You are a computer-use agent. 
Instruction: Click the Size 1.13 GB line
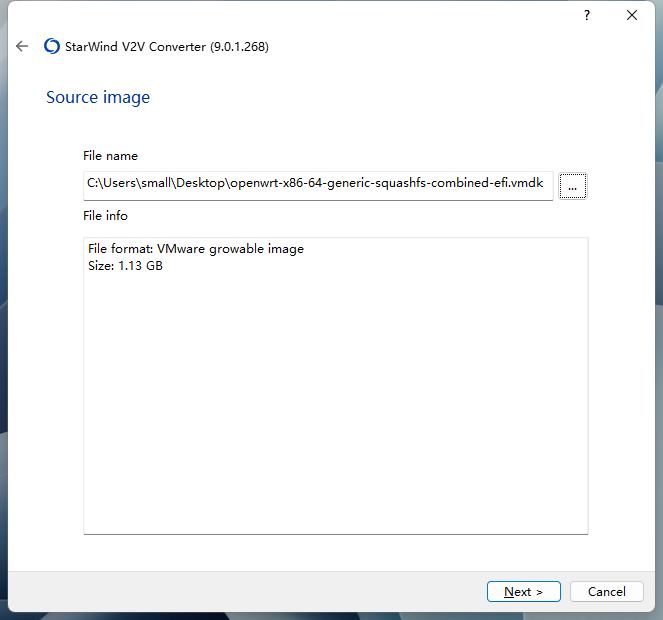coord(125,266)
